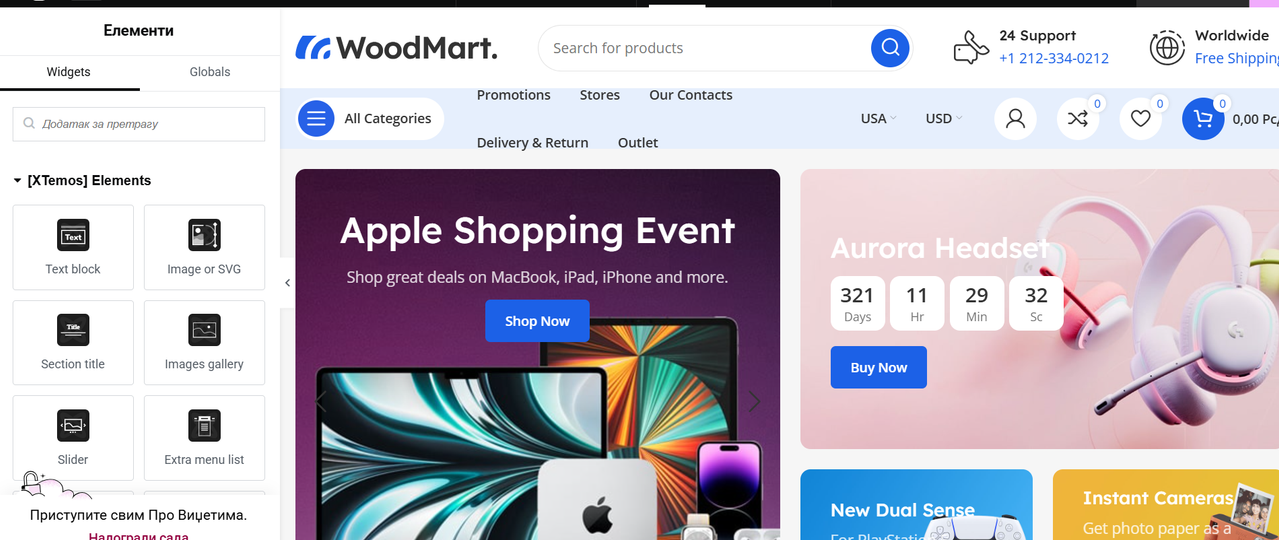Choose the Section title widget

coord(73,342)
